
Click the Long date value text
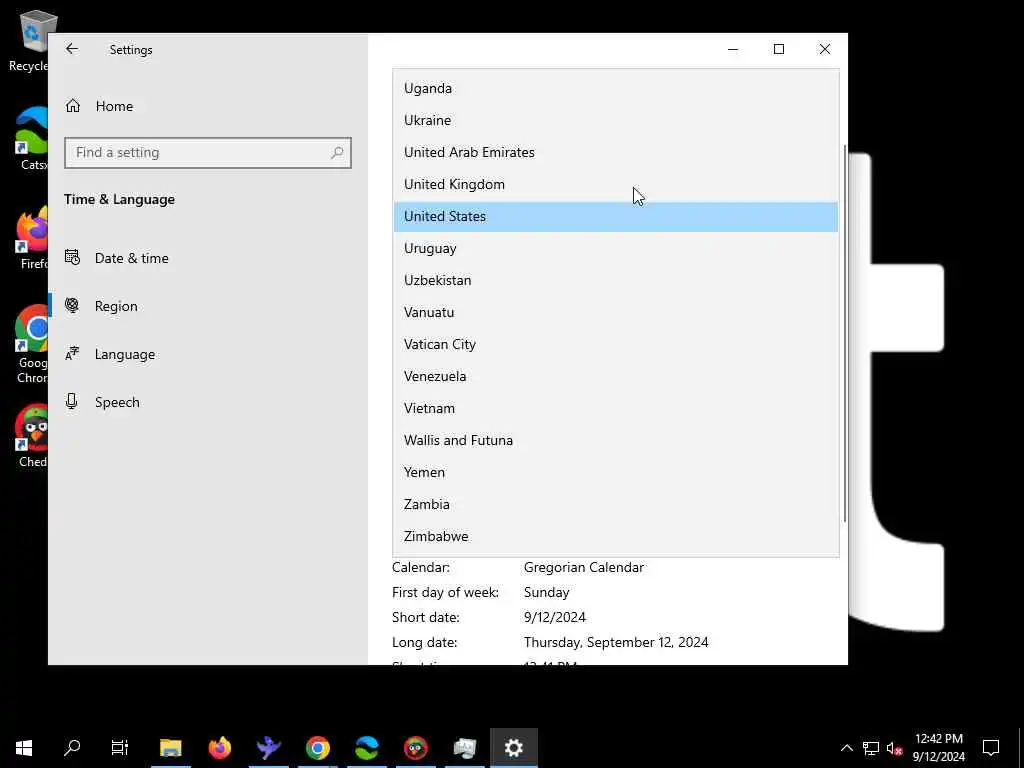(616, 643)
